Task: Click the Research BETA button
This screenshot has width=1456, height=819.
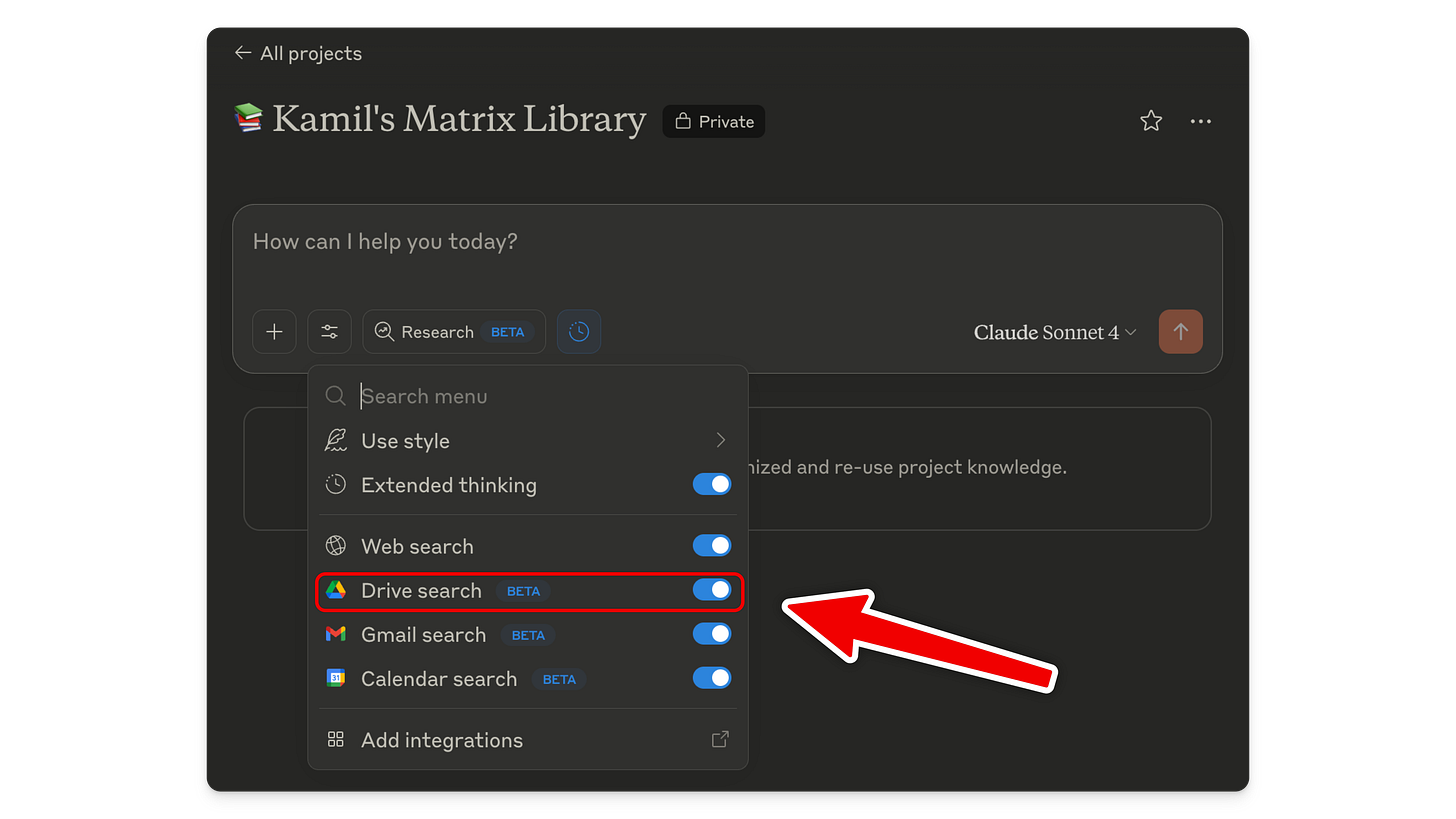Action: 454,332
